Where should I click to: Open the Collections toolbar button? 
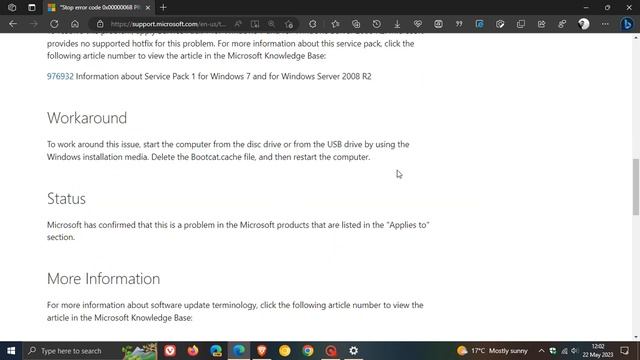click(x=356, y=24)
